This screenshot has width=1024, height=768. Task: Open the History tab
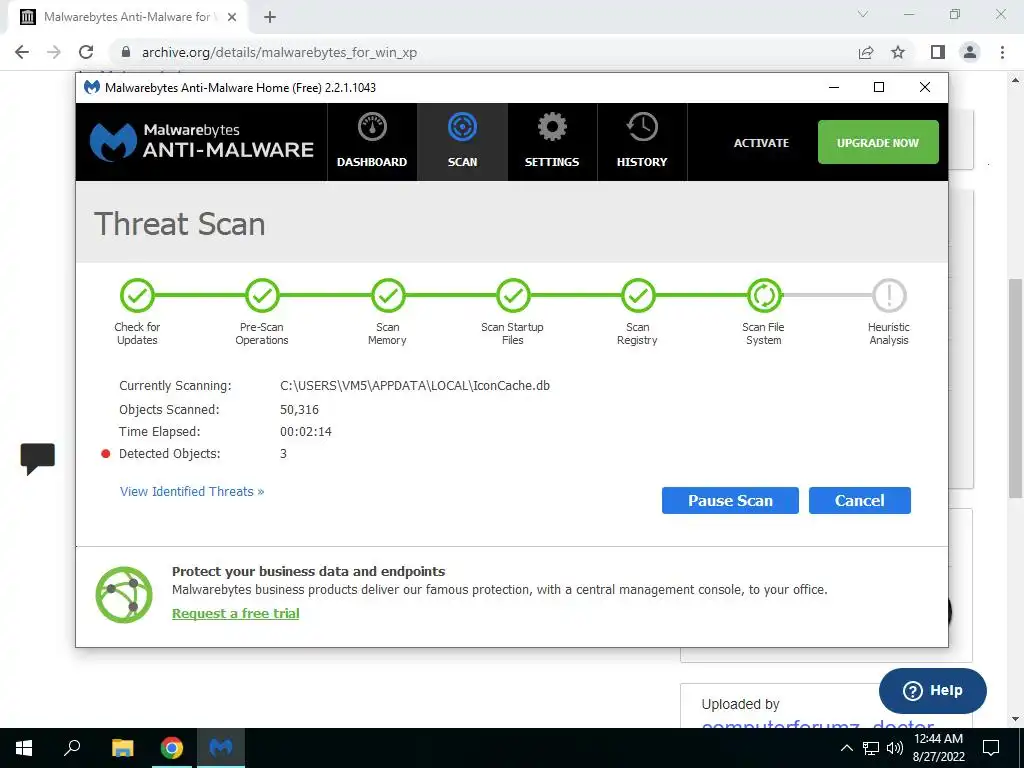(642, 142)
